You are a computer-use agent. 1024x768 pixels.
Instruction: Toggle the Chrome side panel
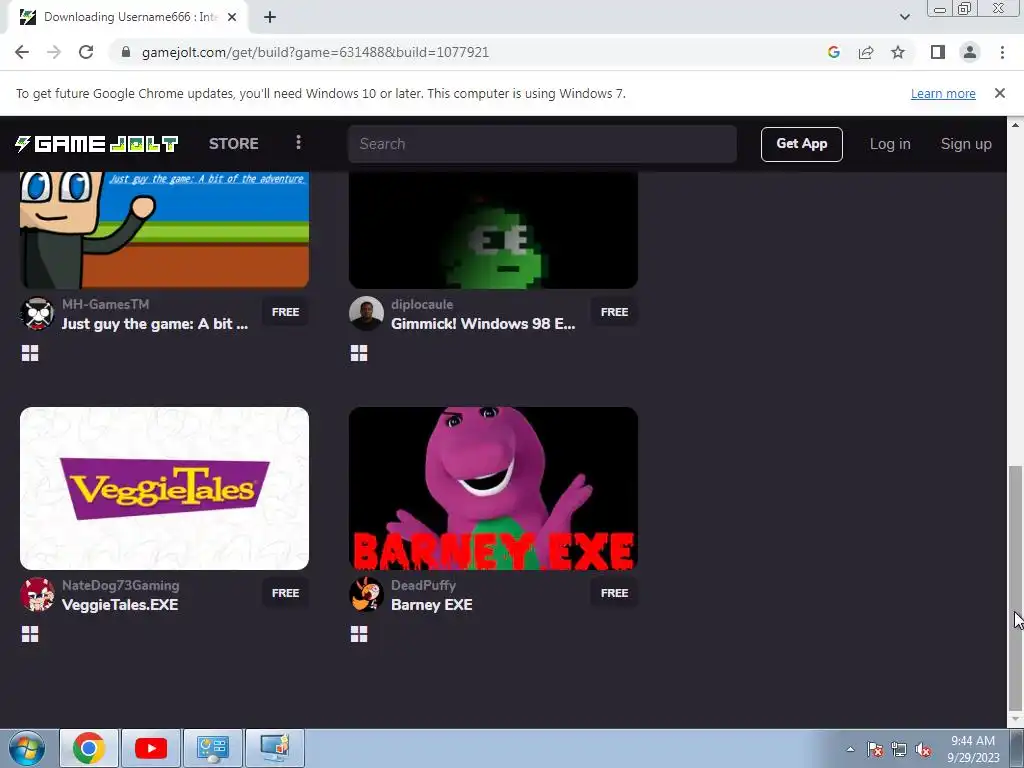pyautogui.click(x=938, y=52)
